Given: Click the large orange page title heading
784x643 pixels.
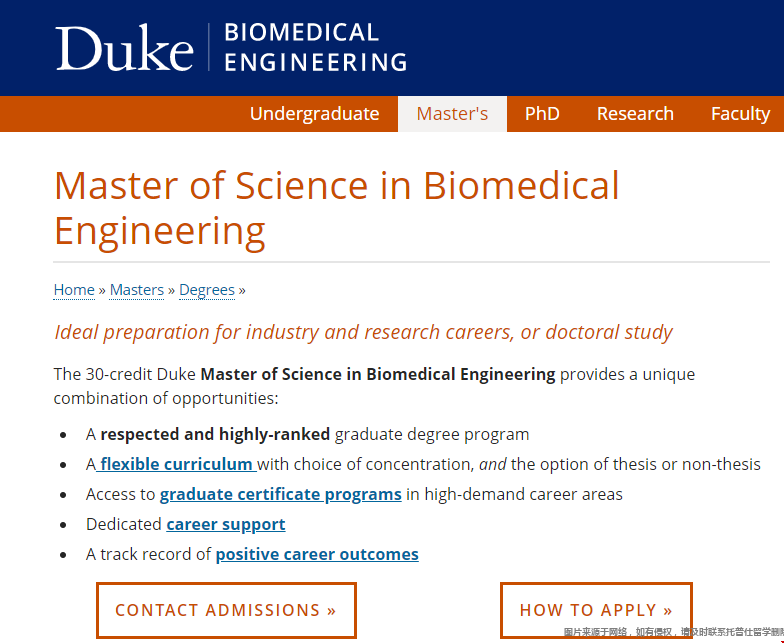Looking at the screenshot, I should pos(337,208).
